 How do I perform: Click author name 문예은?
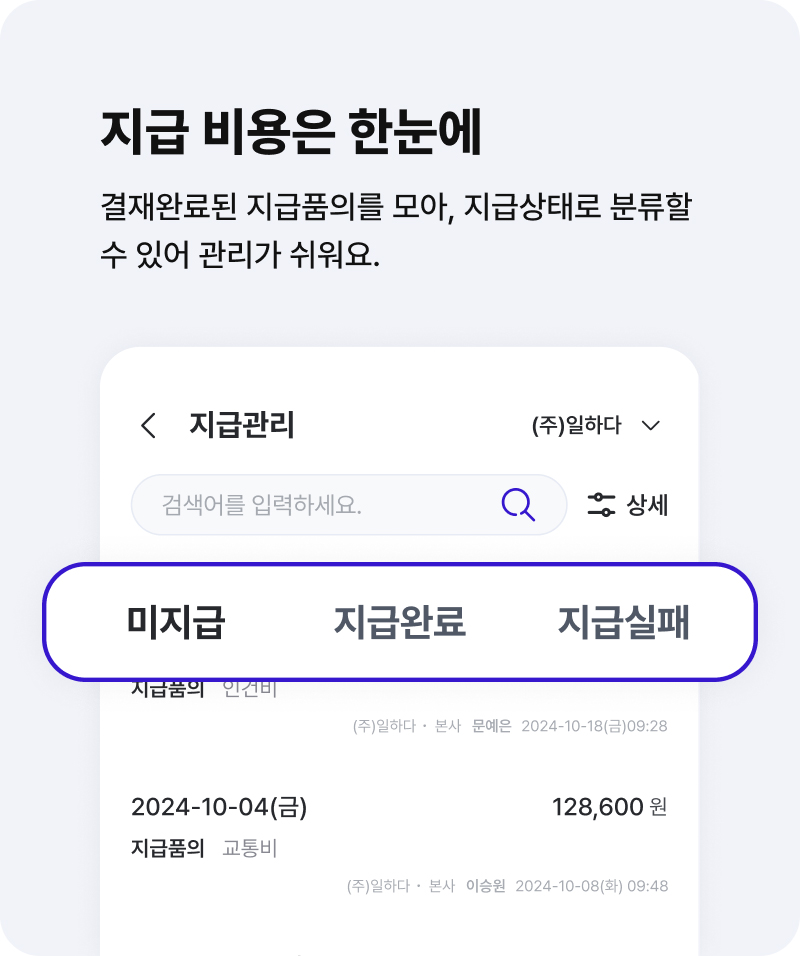491,726
